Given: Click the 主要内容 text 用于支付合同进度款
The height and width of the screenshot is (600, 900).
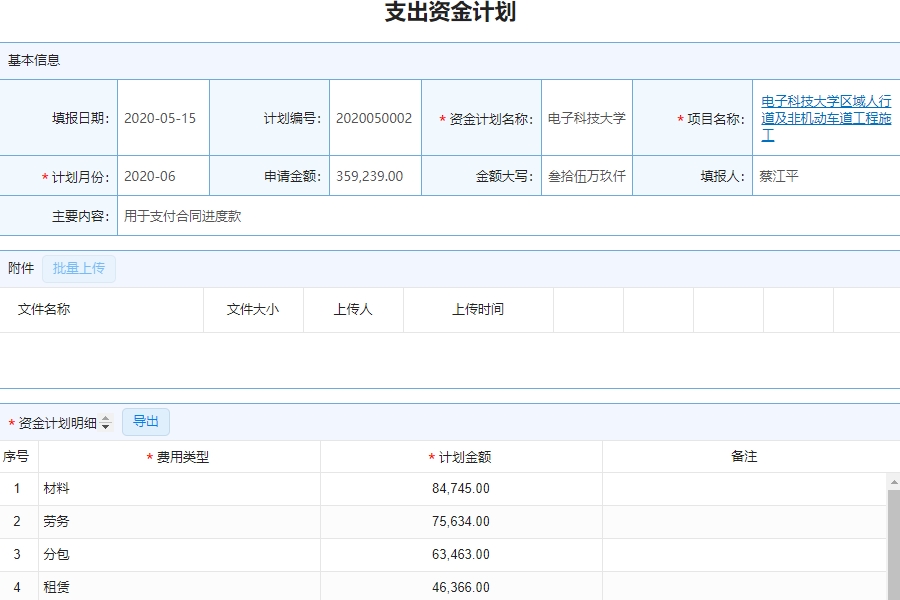Looking at the screenshot, I should [183, 216].
